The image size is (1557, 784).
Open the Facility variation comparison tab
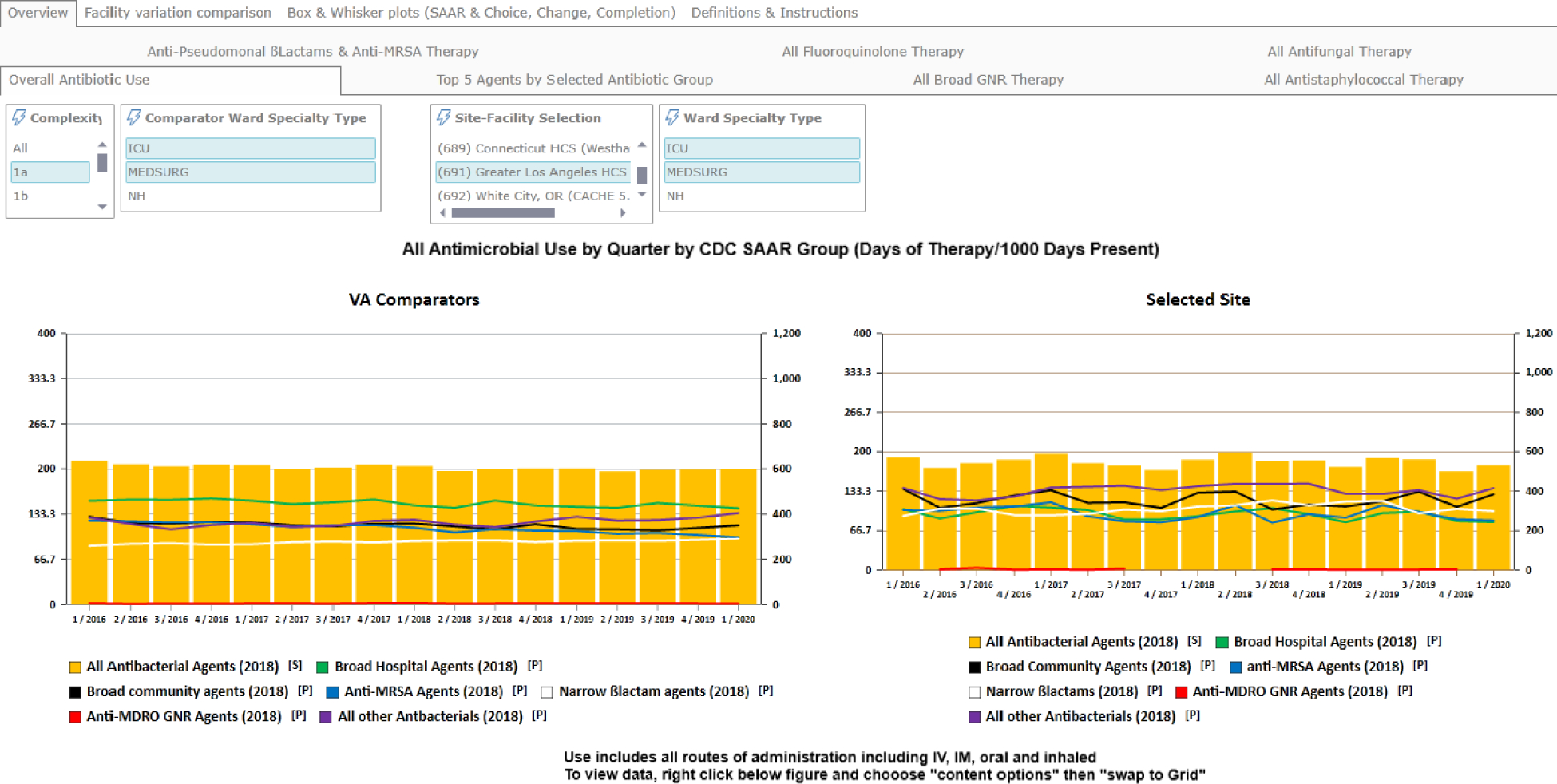point(178,13)
